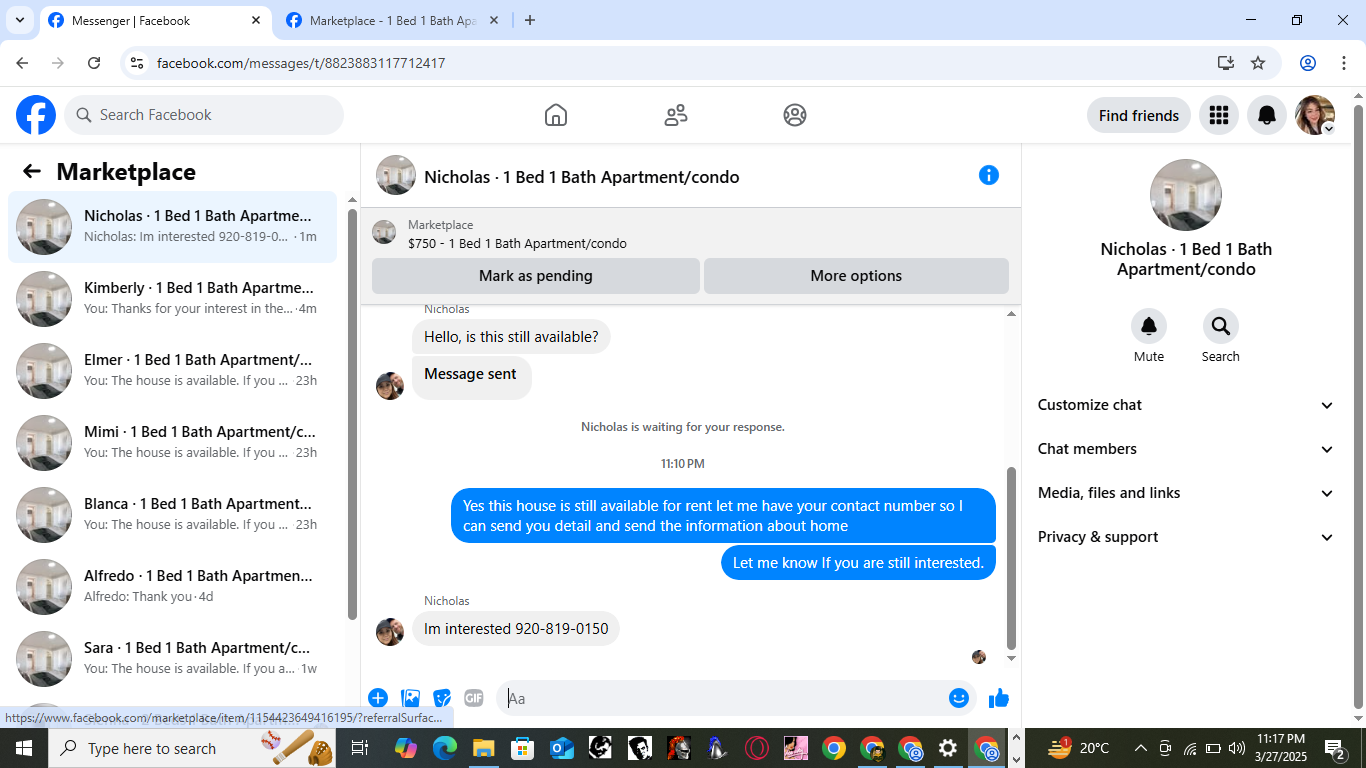The image size is (1366, 768).
Task: Attach a photo using the image icon
Action: click(x=410, y=698)
